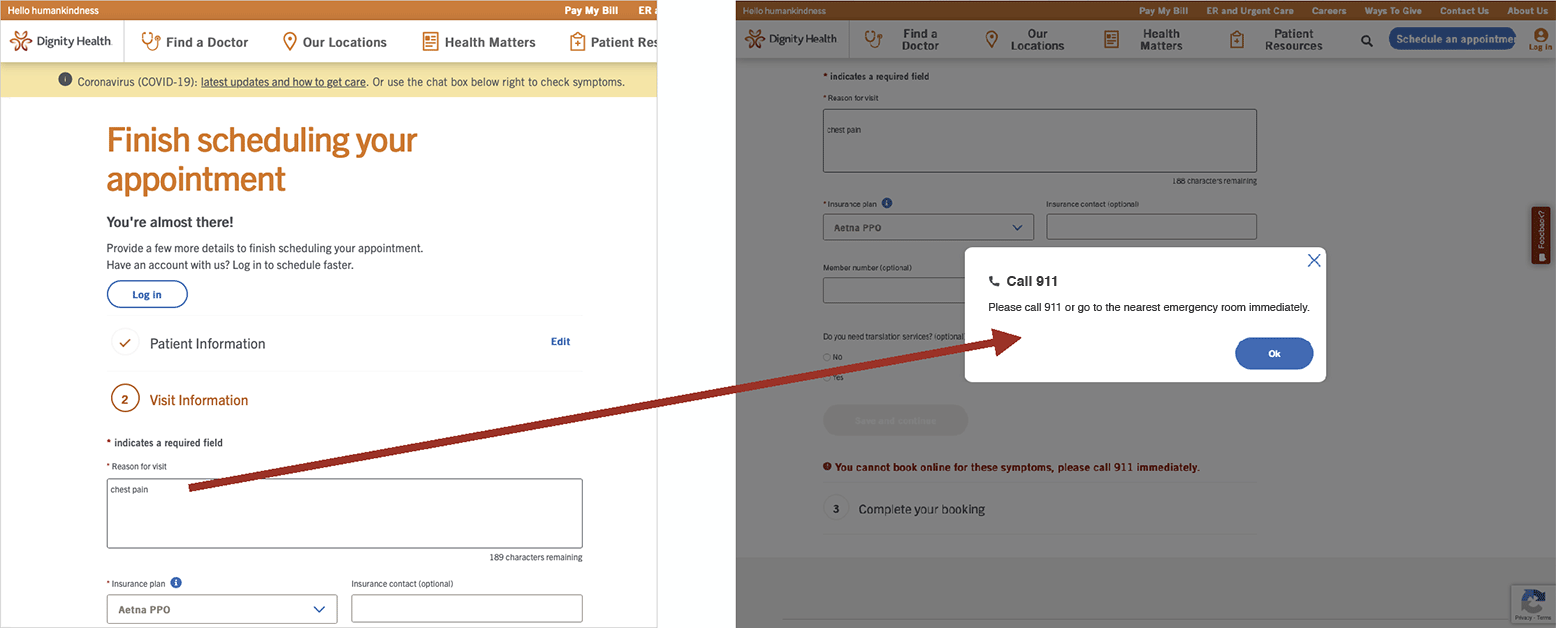This screenshot has height=628, width=1556.
Task: Close the Call 911 dialog with X
Action: click(1314, 260)
